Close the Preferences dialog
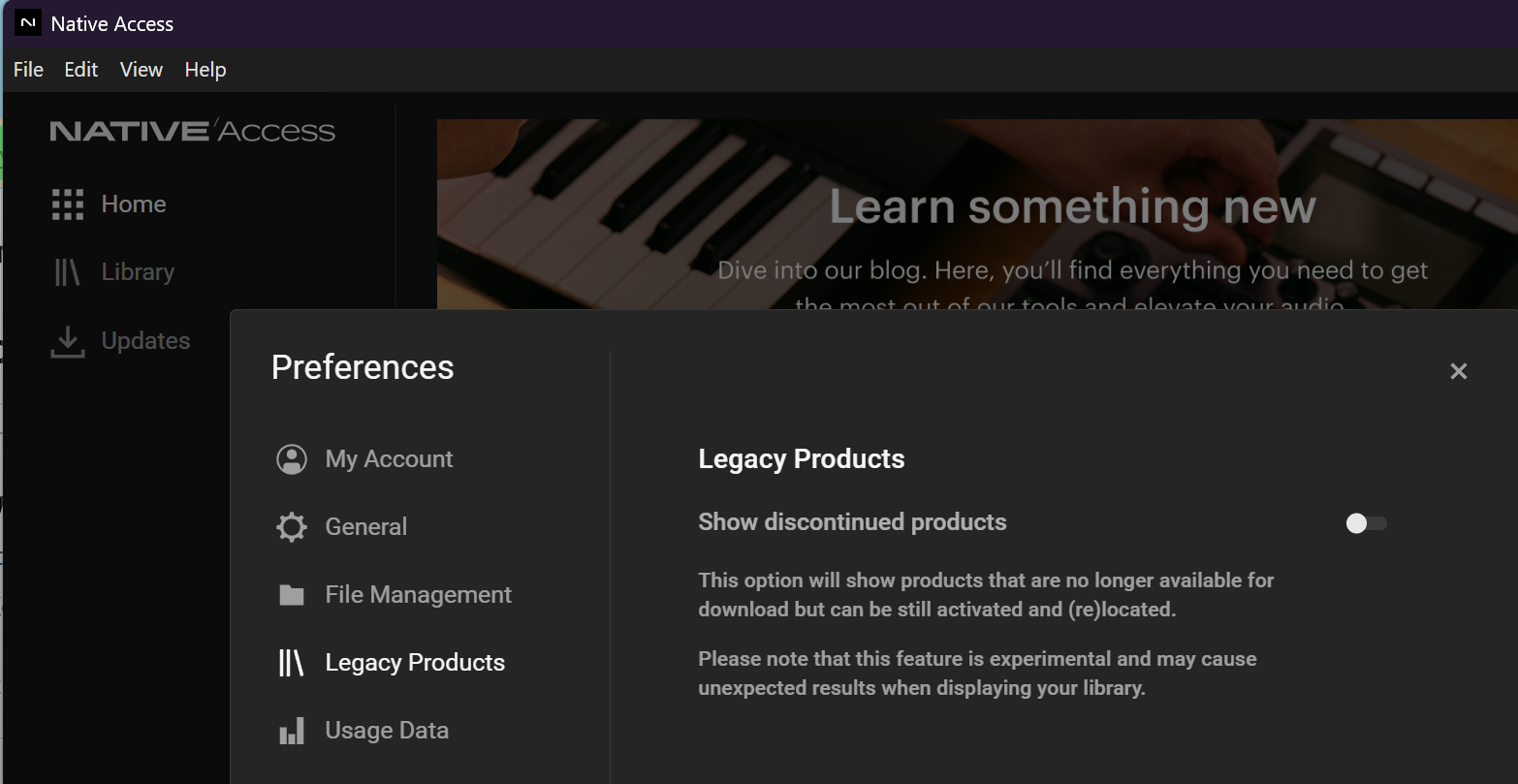Viewport: 1518px width, 784px height. 1458,371
